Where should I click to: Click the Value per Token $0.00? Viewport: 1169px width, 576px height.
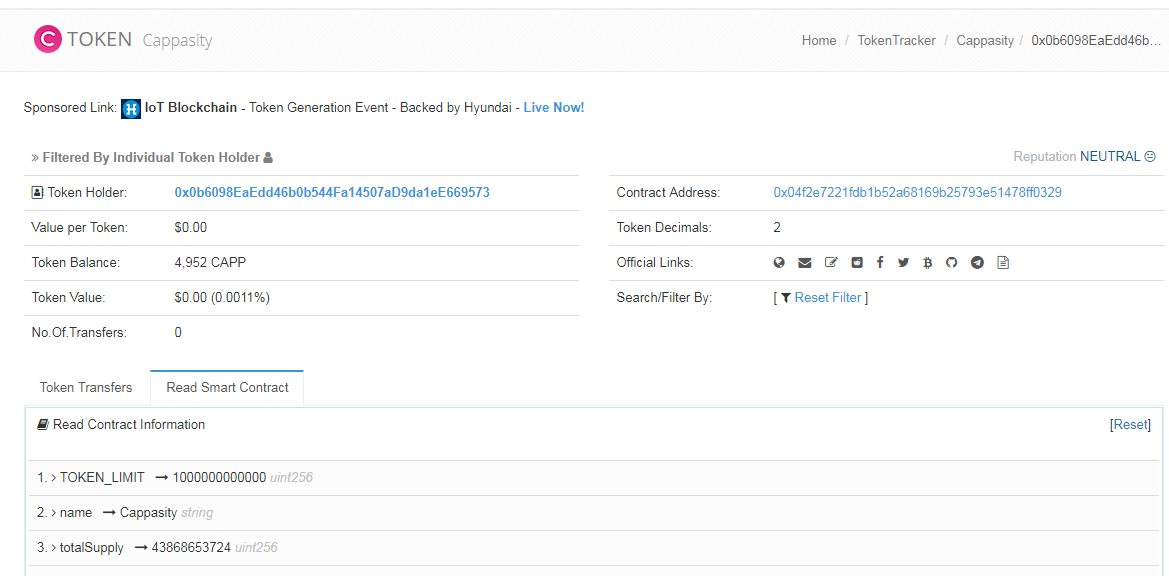pyautogui.click(x=191, y=228)
